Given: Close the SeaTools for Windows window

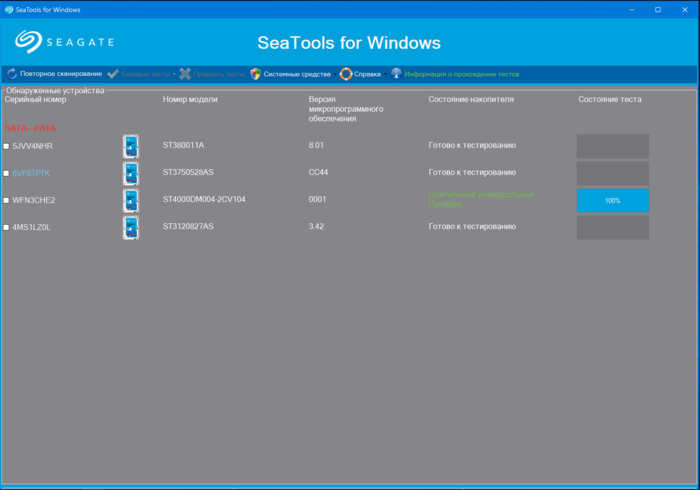Looking at the screenshot, I should click(x=685, y=9).
